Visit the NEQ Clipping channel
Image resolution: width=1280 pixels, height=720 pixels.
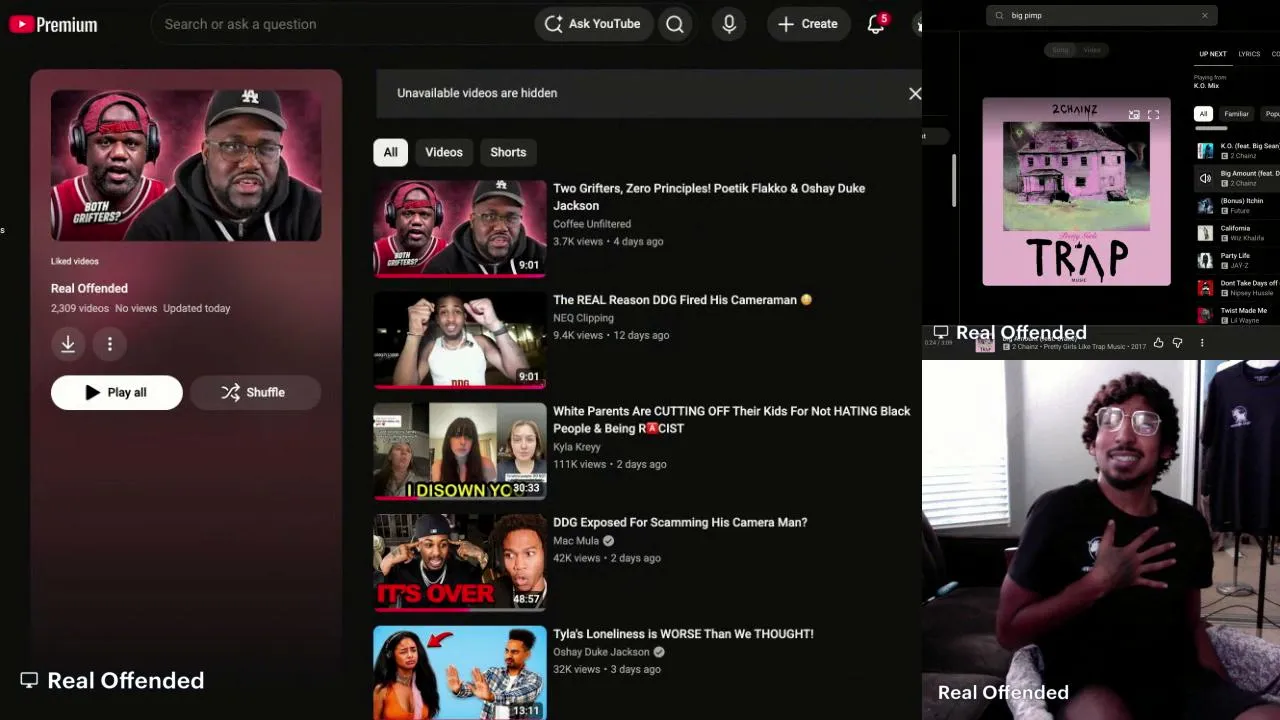point(583,318)
